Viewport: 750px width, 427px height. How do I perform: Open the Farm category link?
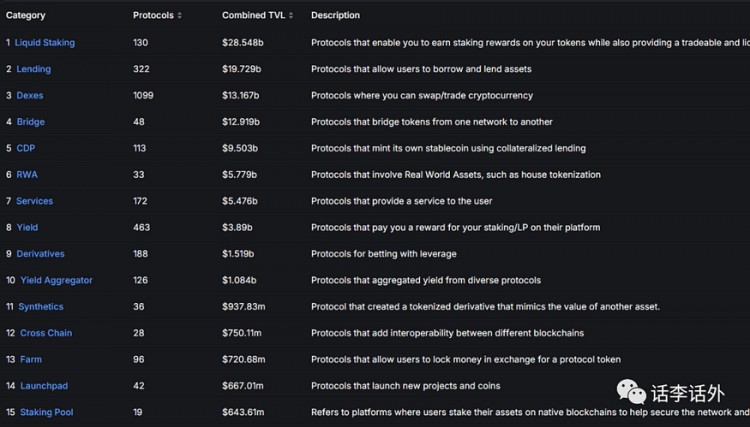click(31, 359)
